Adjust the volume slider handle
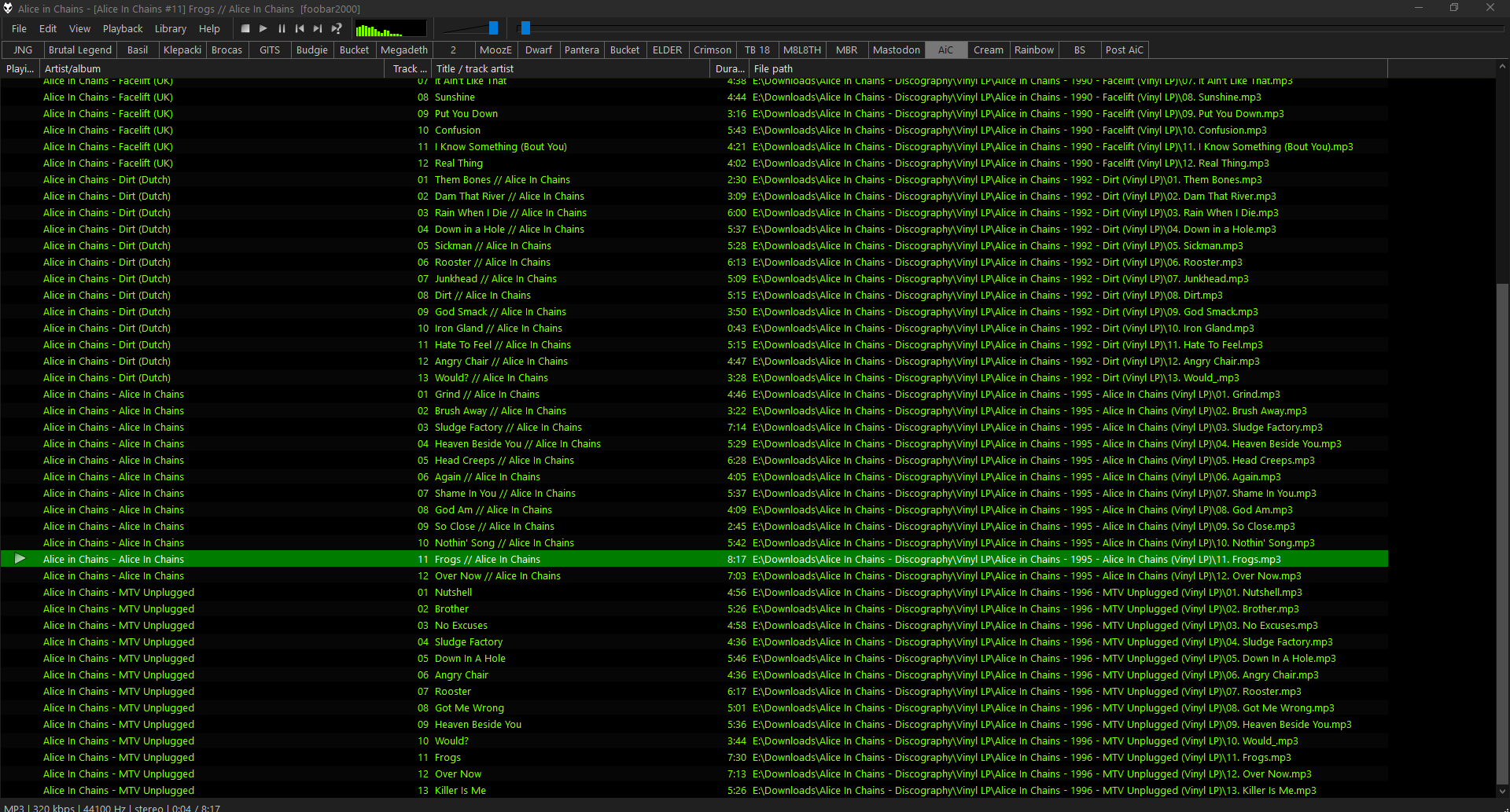1510x812 pixels. coord(493,28)
